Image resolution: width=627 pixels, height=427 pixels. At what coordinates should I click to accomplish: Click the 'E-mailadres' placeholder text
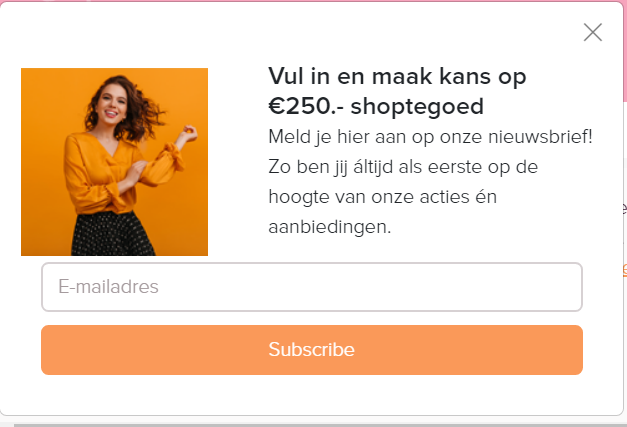(108, 287)
